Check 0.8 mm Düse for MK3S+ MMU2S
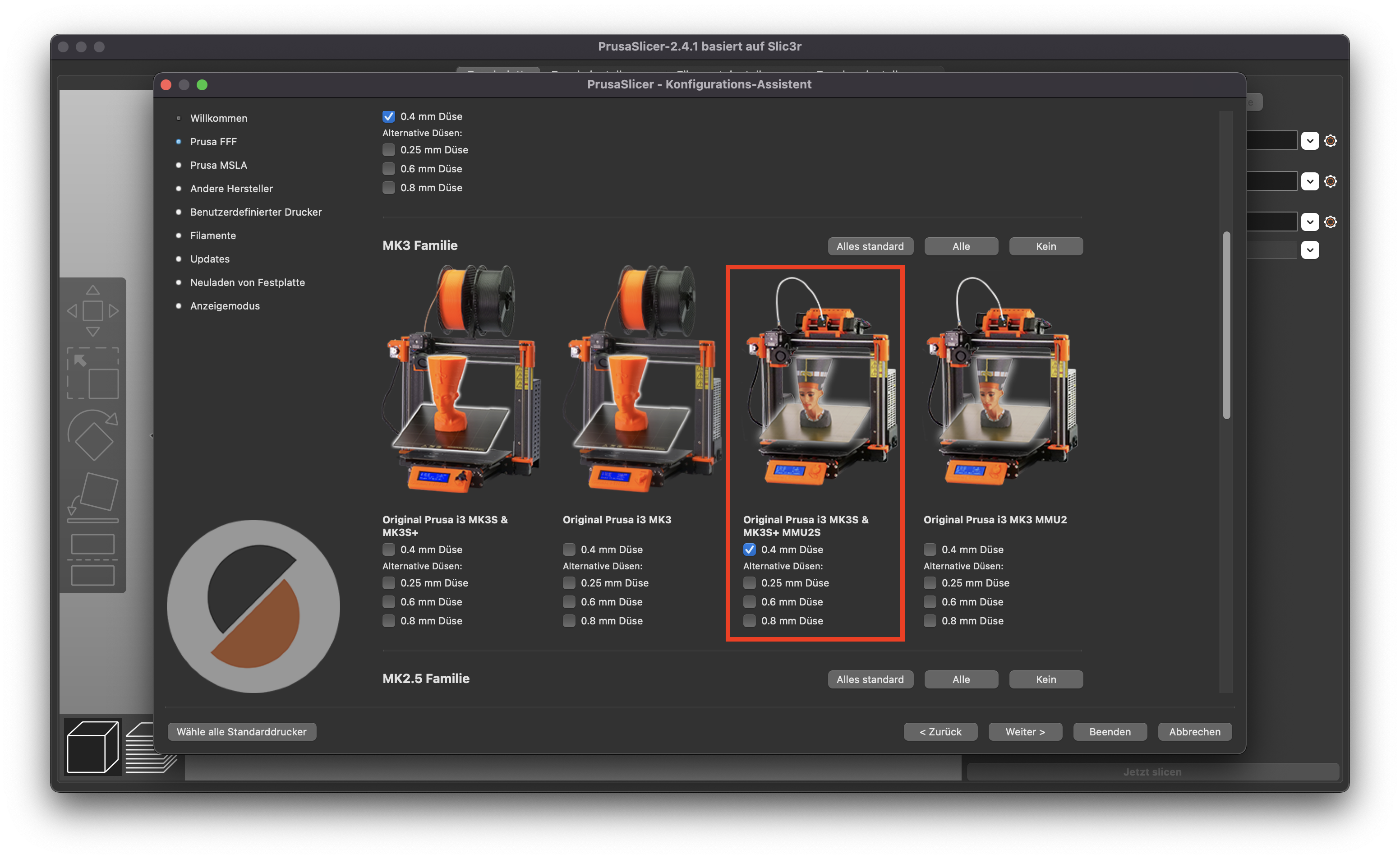Screen dimensions: 1400x859 click(750, 621)
